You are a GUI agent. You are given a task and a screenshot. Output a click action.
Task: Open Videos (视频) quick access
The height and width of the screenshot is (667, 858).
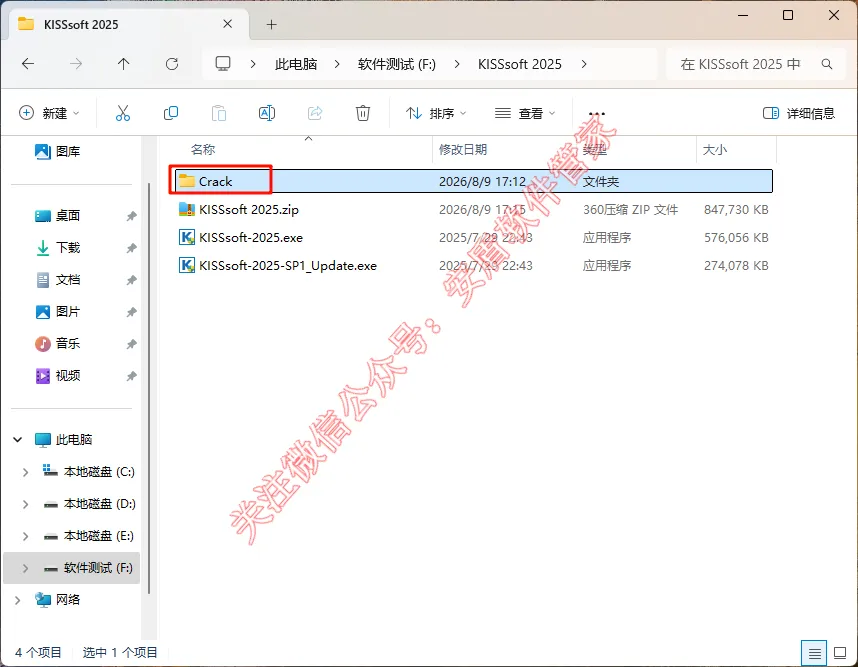click(57, 375)
